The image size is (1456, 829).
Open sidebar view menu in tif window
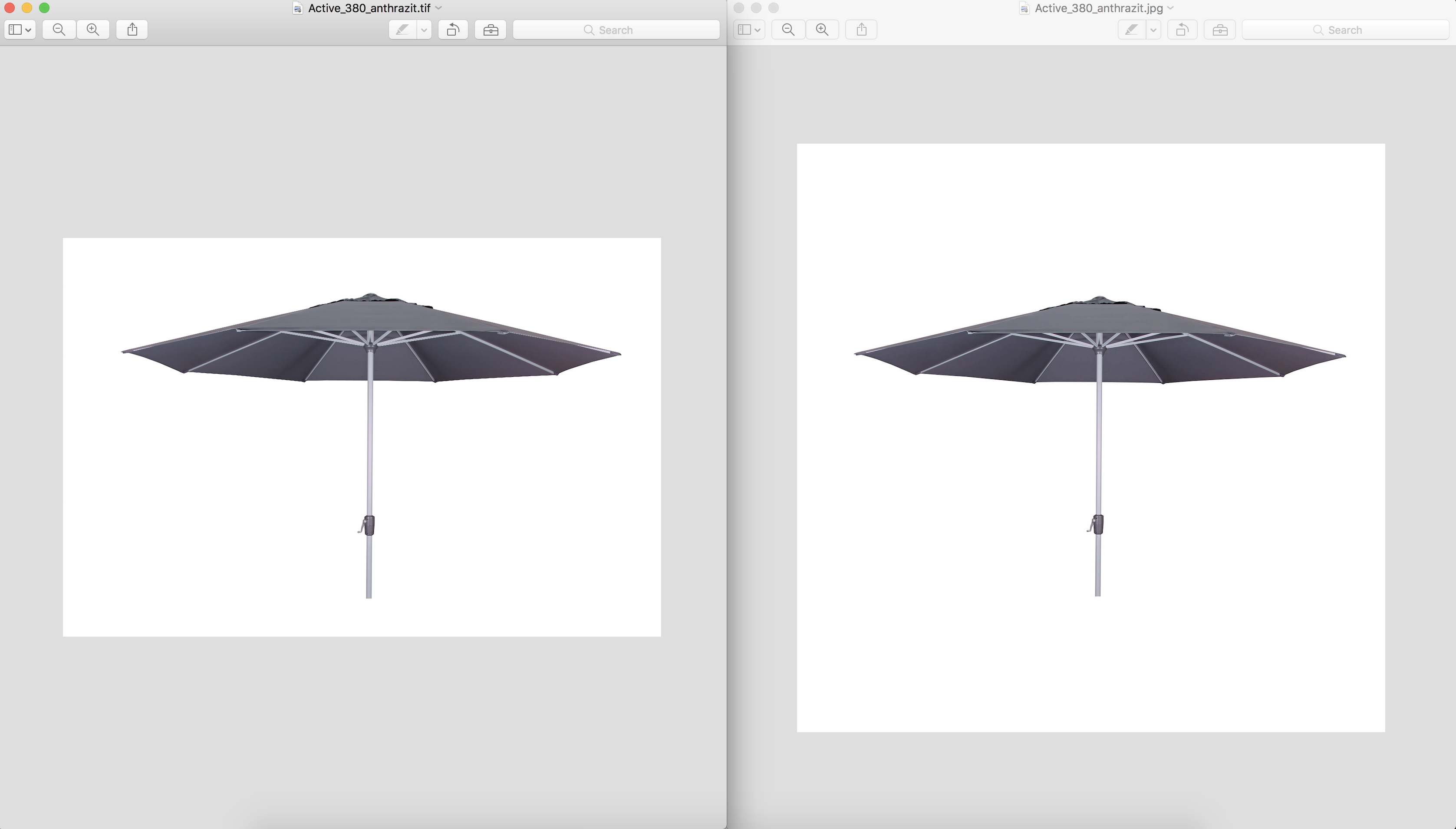pos(20,30)
